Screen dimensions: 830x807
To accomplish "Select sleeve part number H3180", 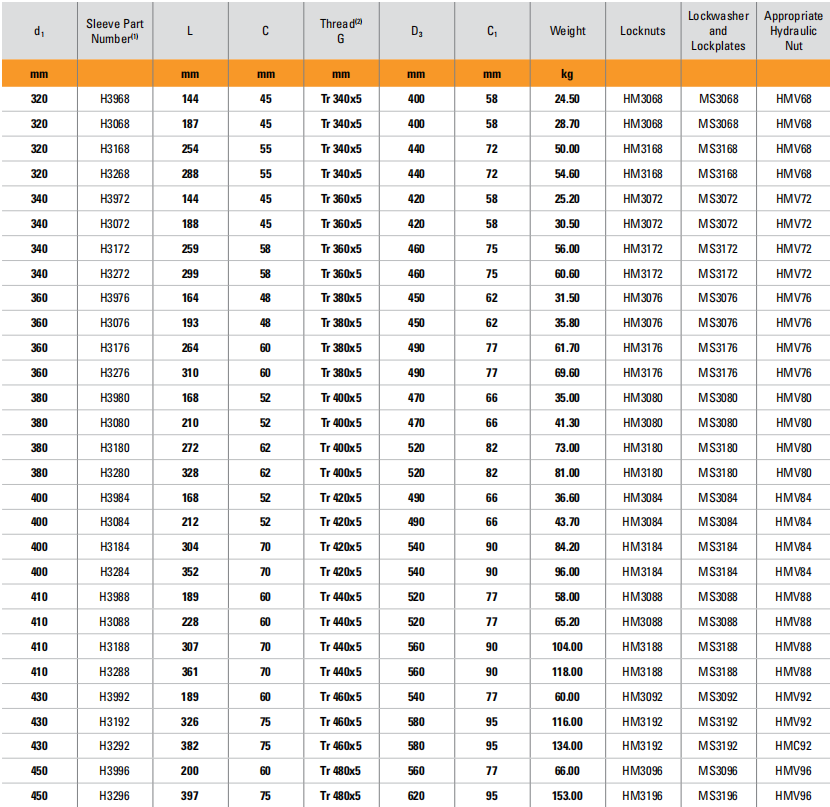I will pyautogui.click(x=115, y=448).
